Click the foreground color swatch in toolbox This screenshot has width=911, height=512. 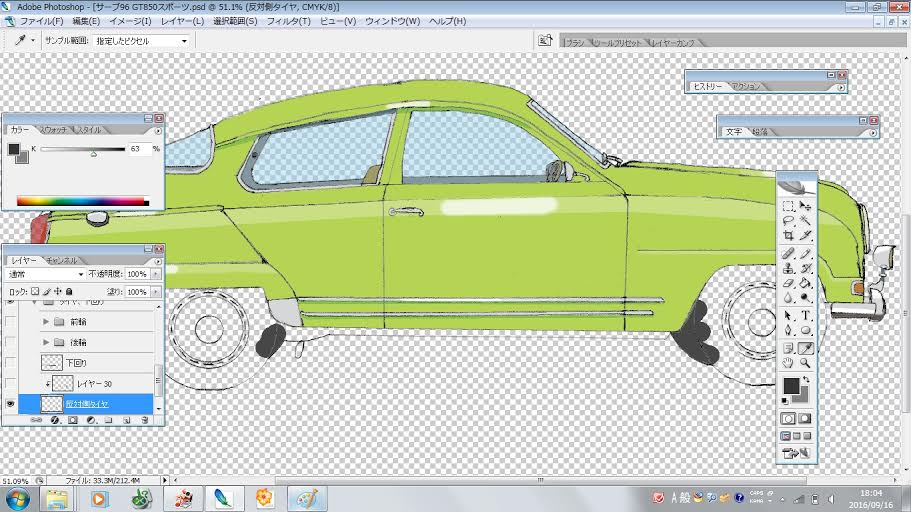[791, 385]
